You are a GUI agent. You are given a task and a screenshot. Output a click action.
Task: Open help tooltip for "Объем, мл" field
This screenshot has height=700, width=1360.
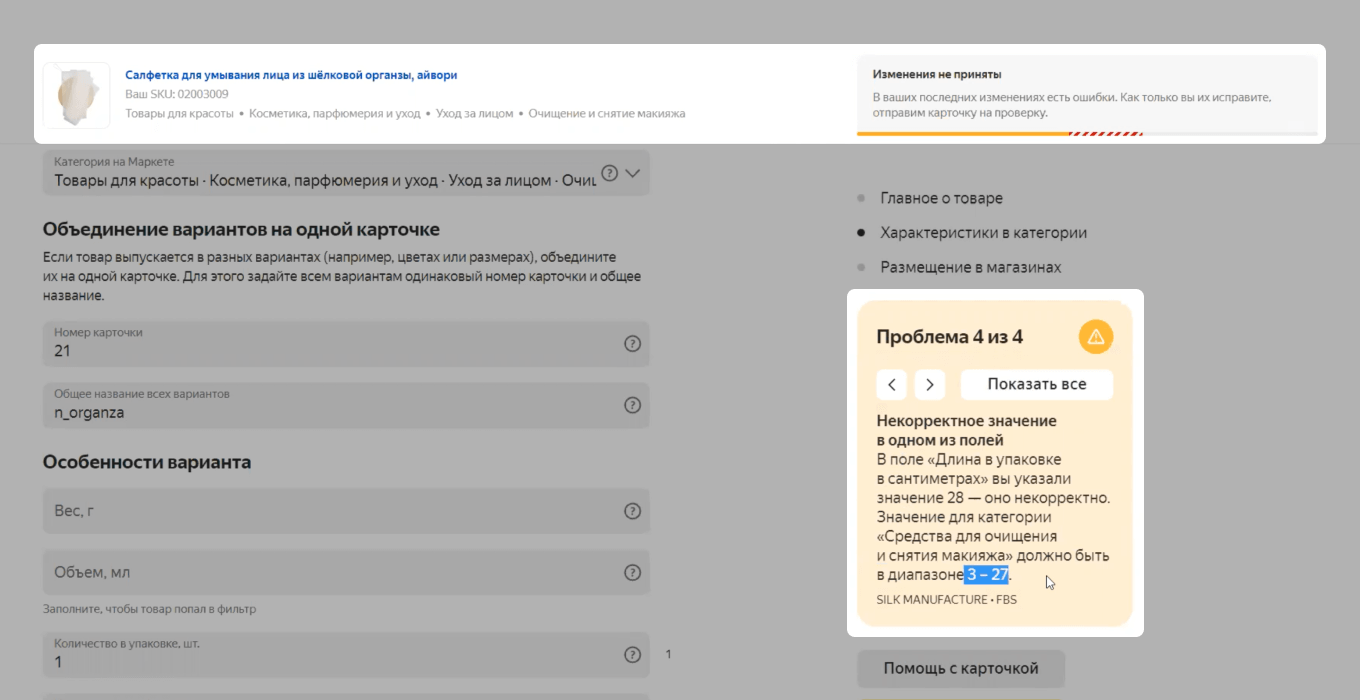point(631,572)
